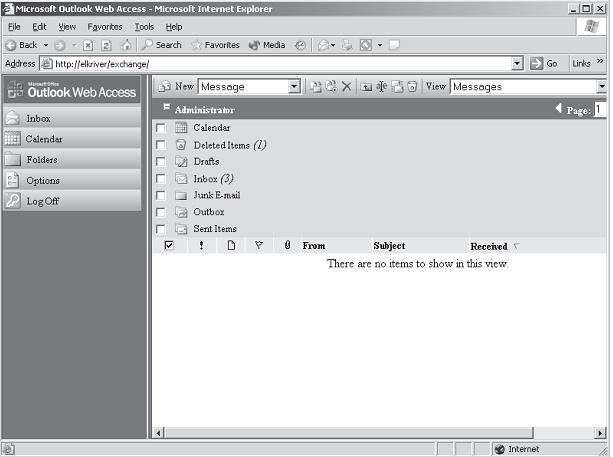613x457 pixels.
Task: Open the File menu
Action: (x=14, y=27)
